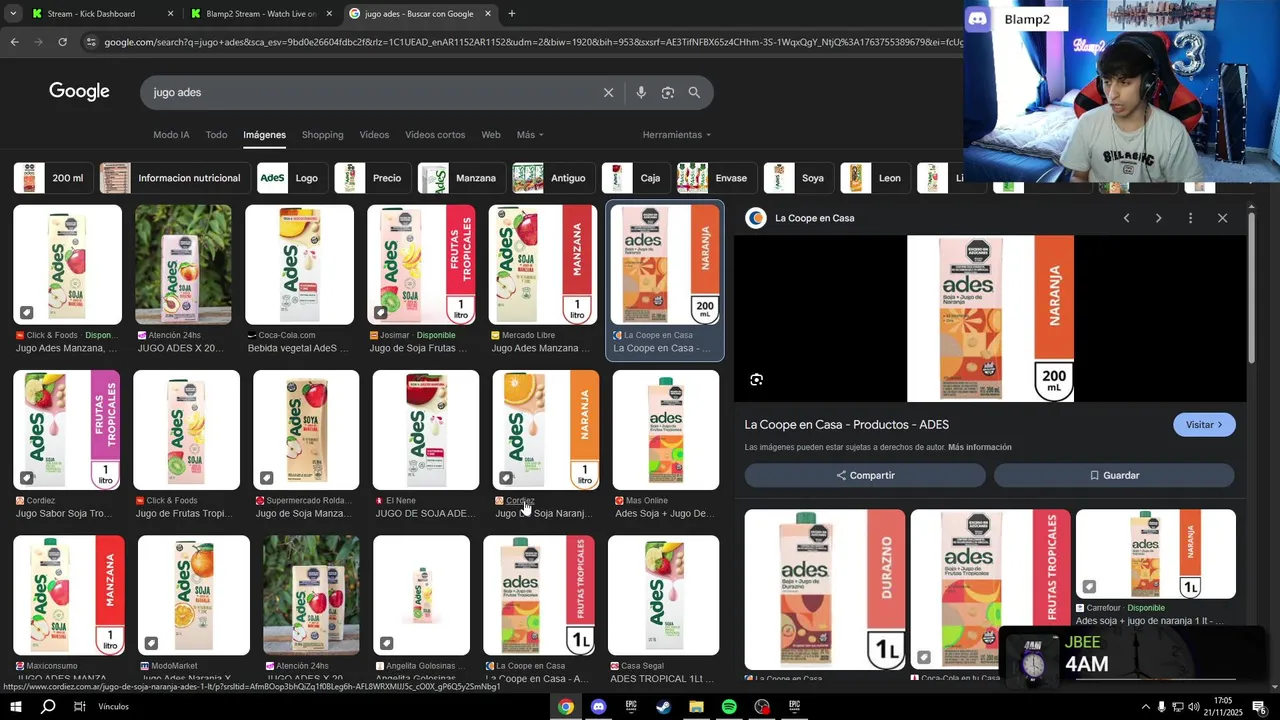The height and width of the screenshot is (720, 1280).
Task: Click the browser address bar
Action: pyautogui.click(x=530, y=42)
